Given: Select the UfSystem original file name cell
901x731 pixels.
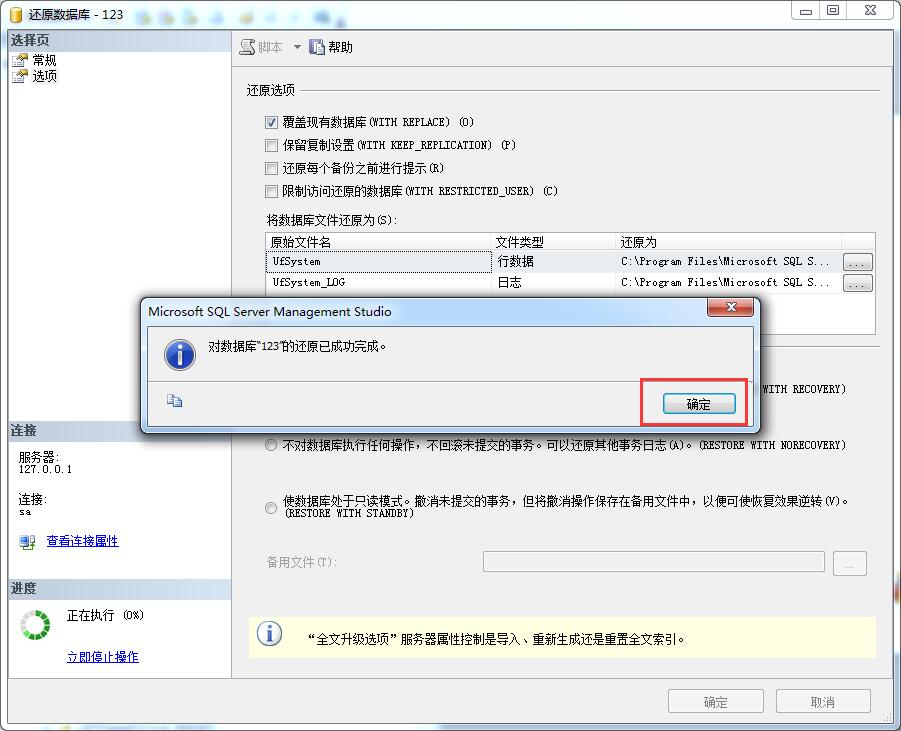Looking at the screenshot, I should (x=379, y=261).
